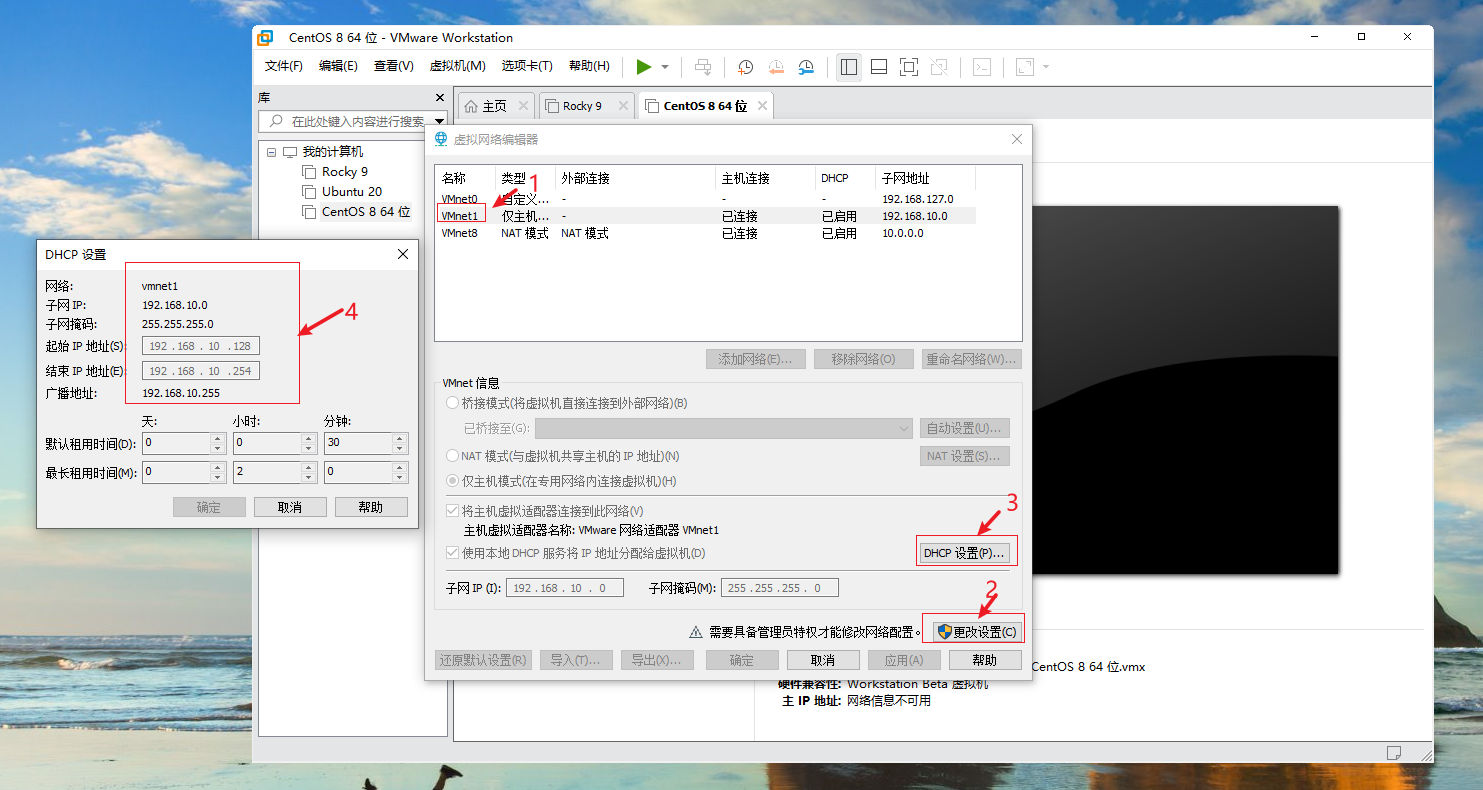
Task: Close the library panel with its X
Action: coord(439,97)
